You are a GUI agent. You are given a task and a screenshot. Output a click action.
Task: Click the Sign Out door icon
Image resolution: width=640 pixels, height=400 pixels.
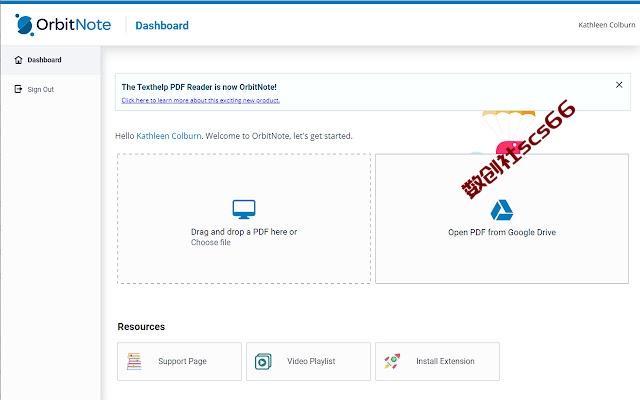click(18, 89)
